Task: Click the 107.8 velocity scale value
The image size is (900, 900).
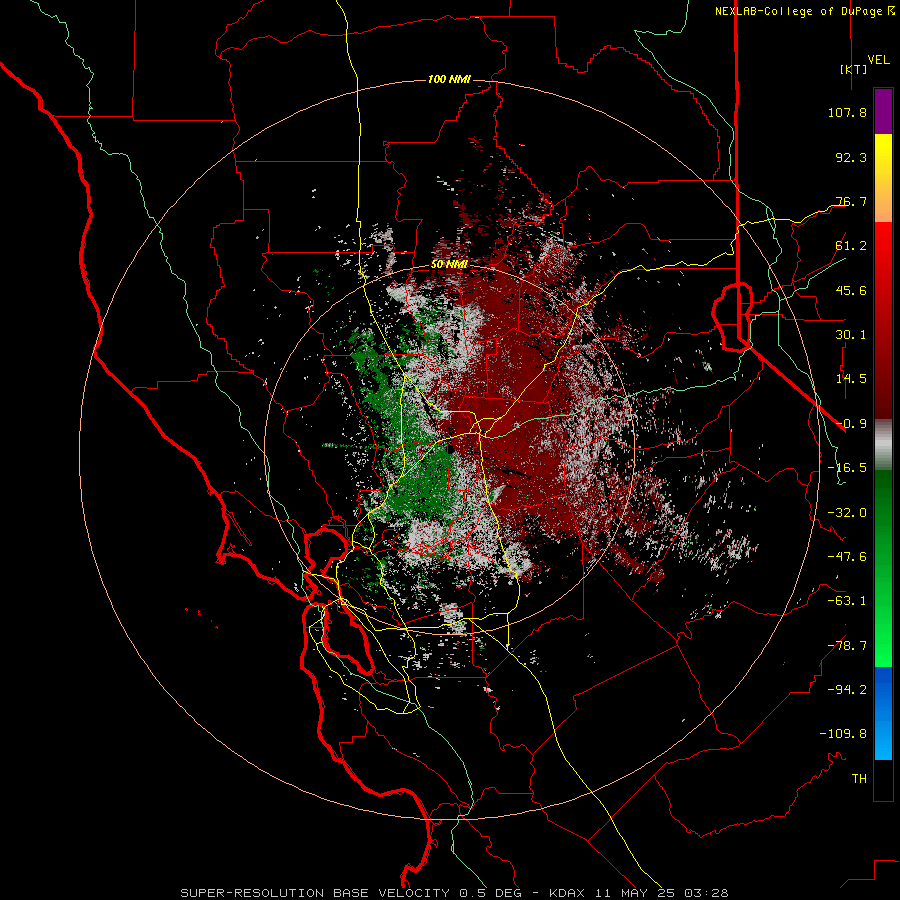Action: tap(847, 112)
